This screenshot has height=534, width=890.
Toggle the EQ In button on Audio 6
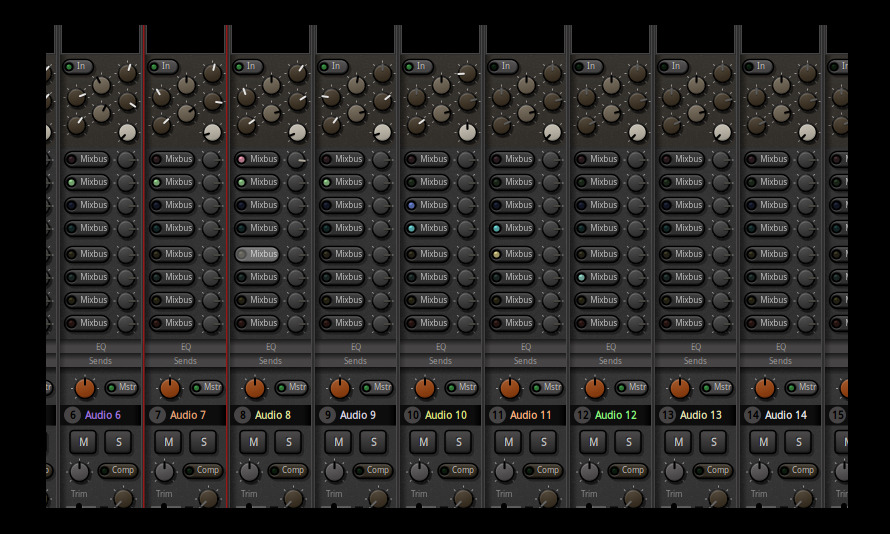(77, 66)
